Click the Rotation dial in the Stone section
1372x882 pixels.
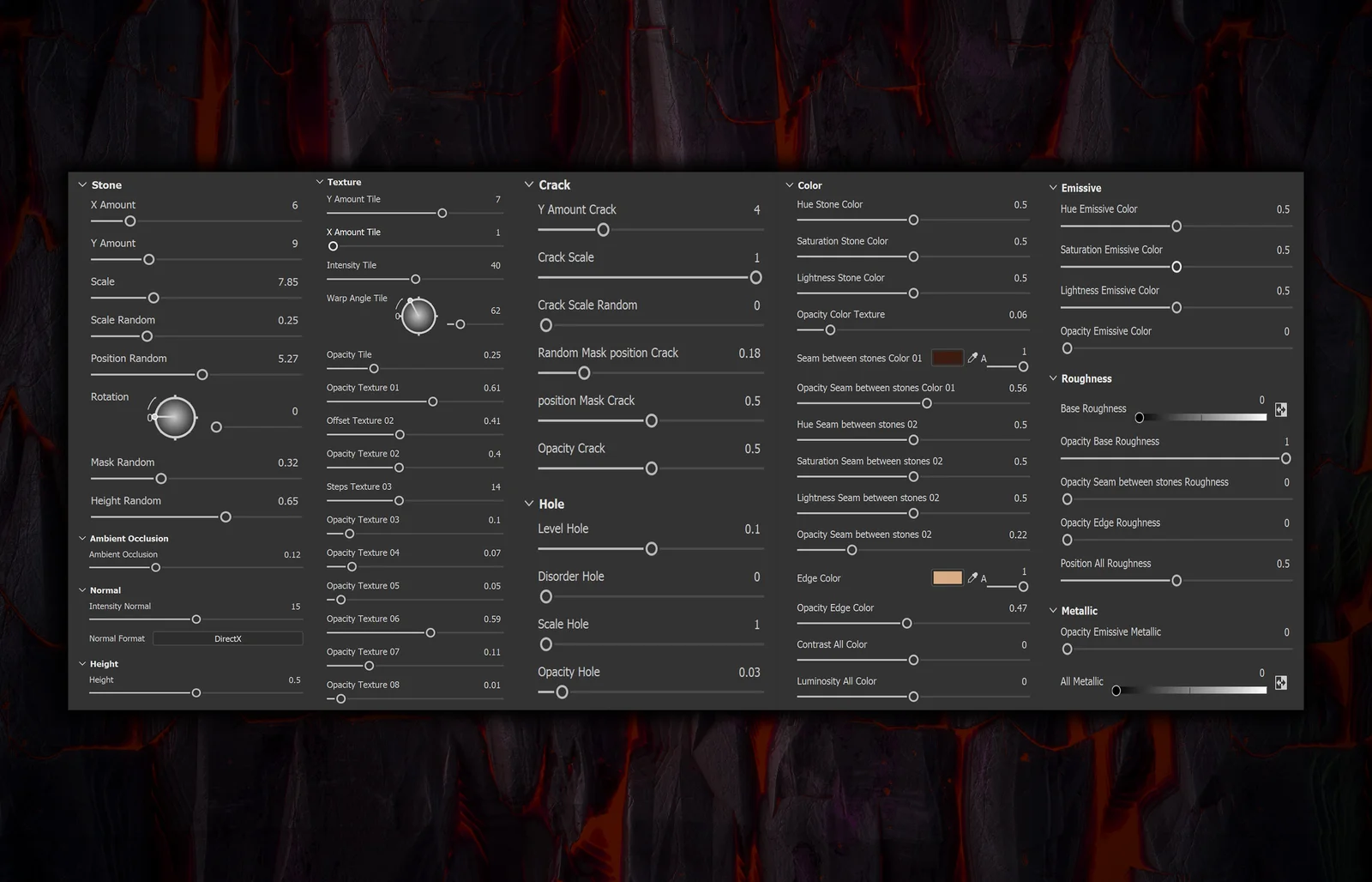[x=174, y=416]
